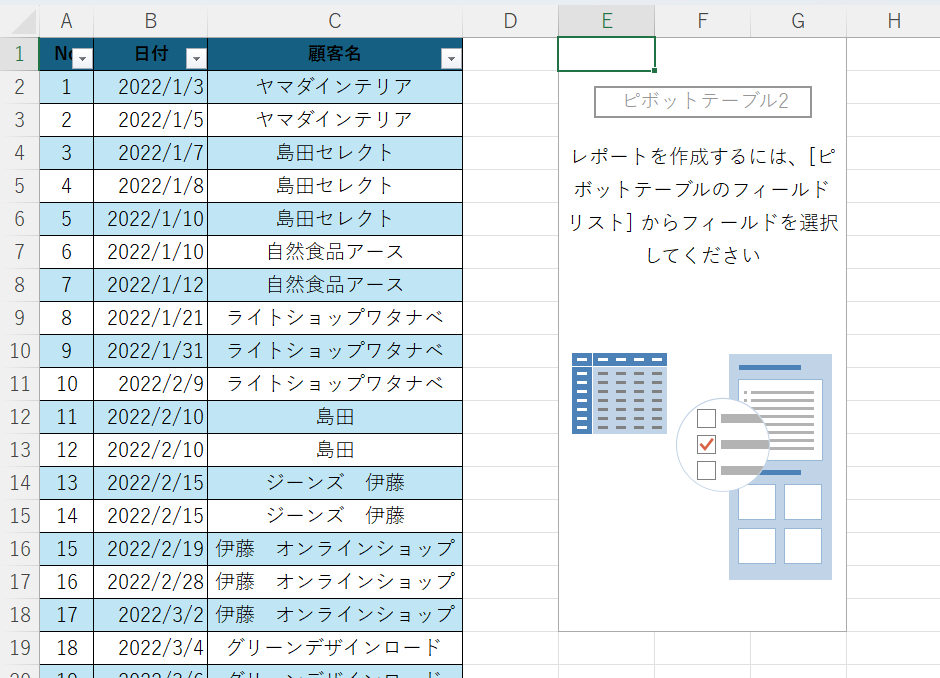The height and width of the screenshot is (678, 940).
Task: Open the No column filter dropdown
Action: [x=82, y=59]
